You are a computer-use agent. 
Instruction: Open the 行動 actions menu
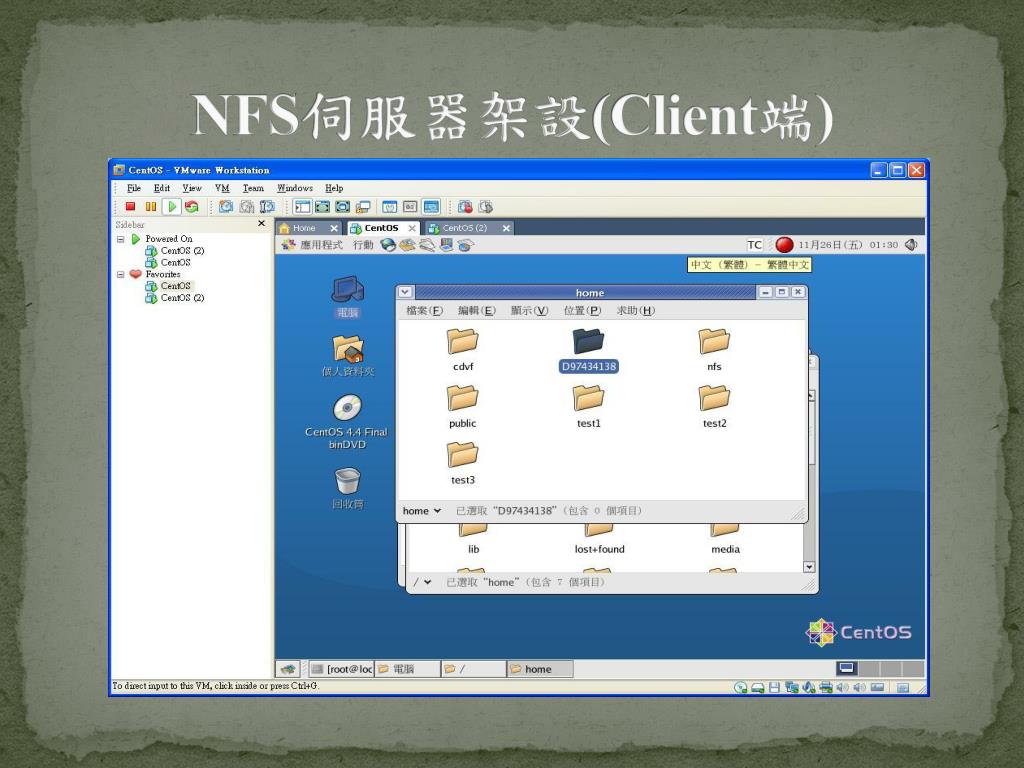coord(362,245)
